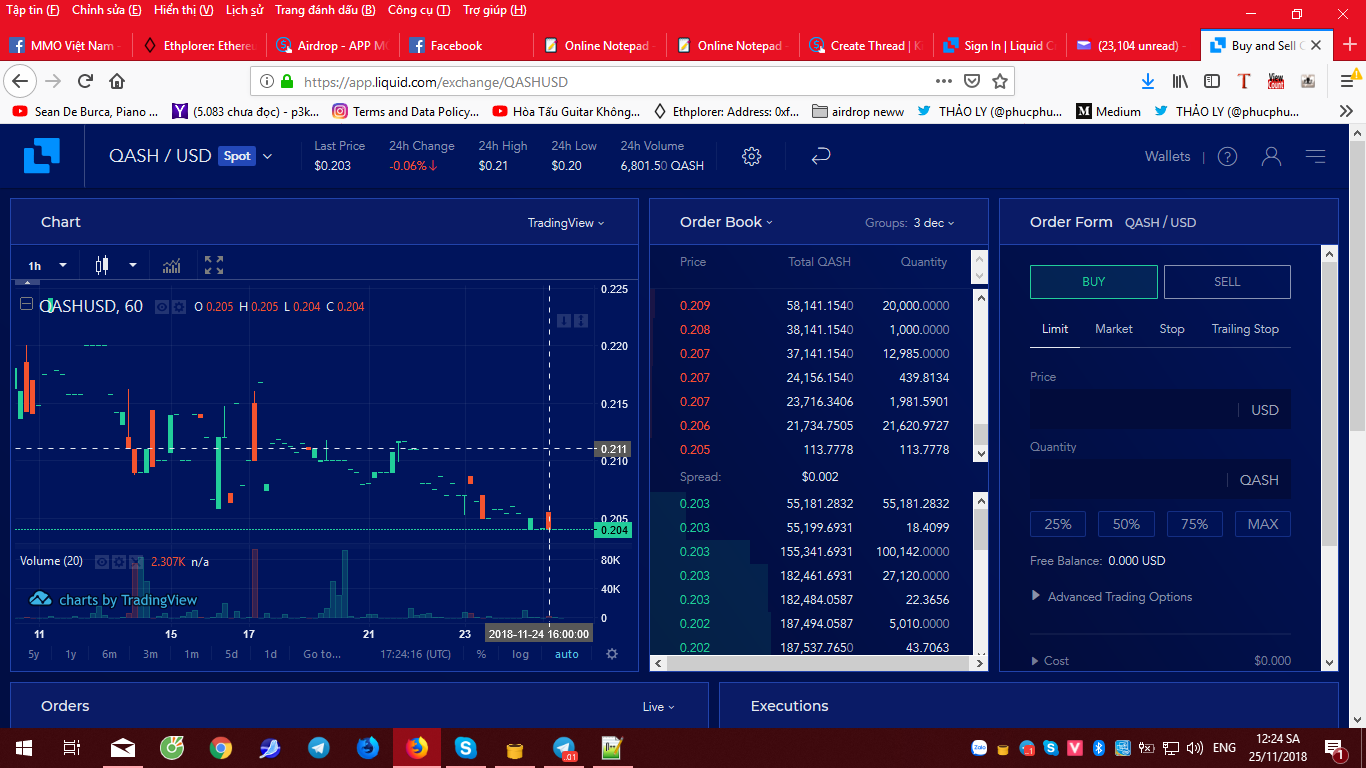This screenshot has height=768, width=1366.
Task: Expand Advanced Trading Options
Action: tap(1111, 597)
